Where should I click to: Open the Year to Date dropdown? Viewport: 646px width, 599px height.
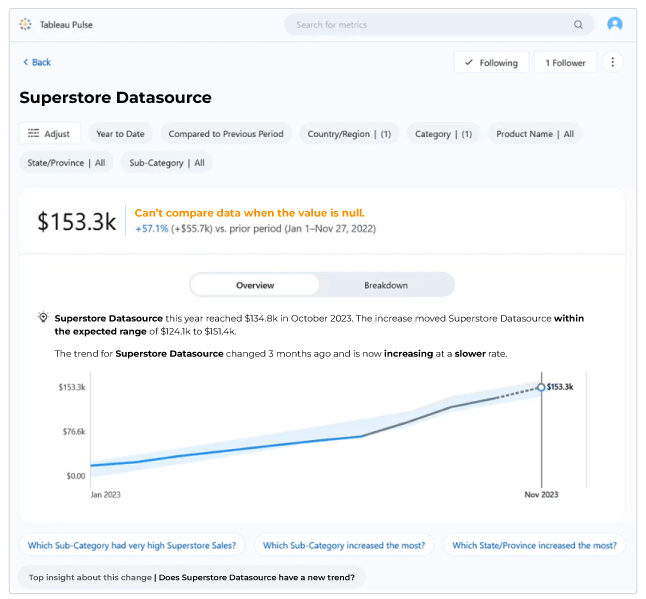pyautogui.click(x=120, y=134)
